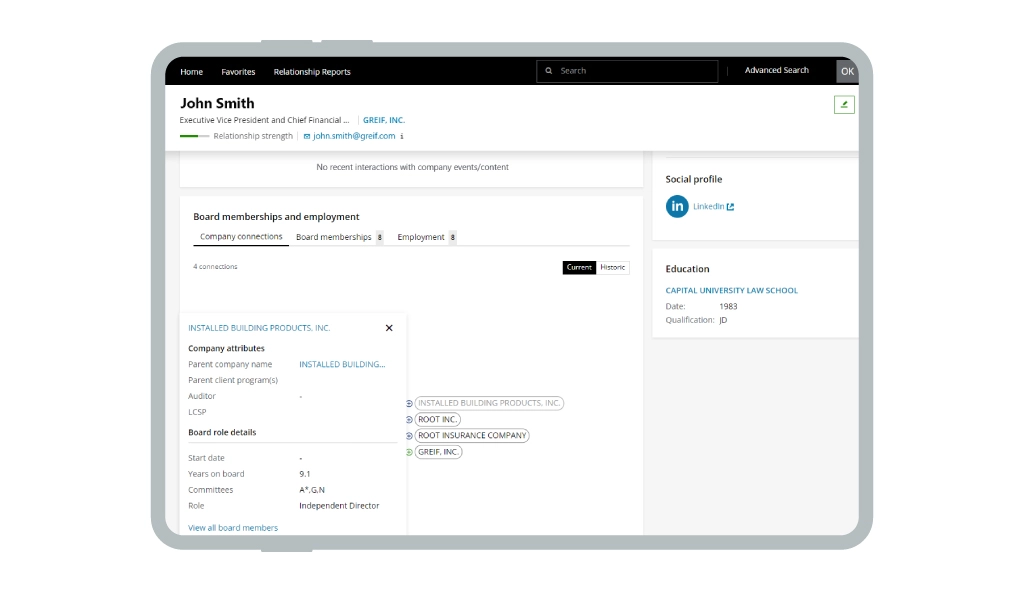Switch to Historic connections view

pos(613,267)
